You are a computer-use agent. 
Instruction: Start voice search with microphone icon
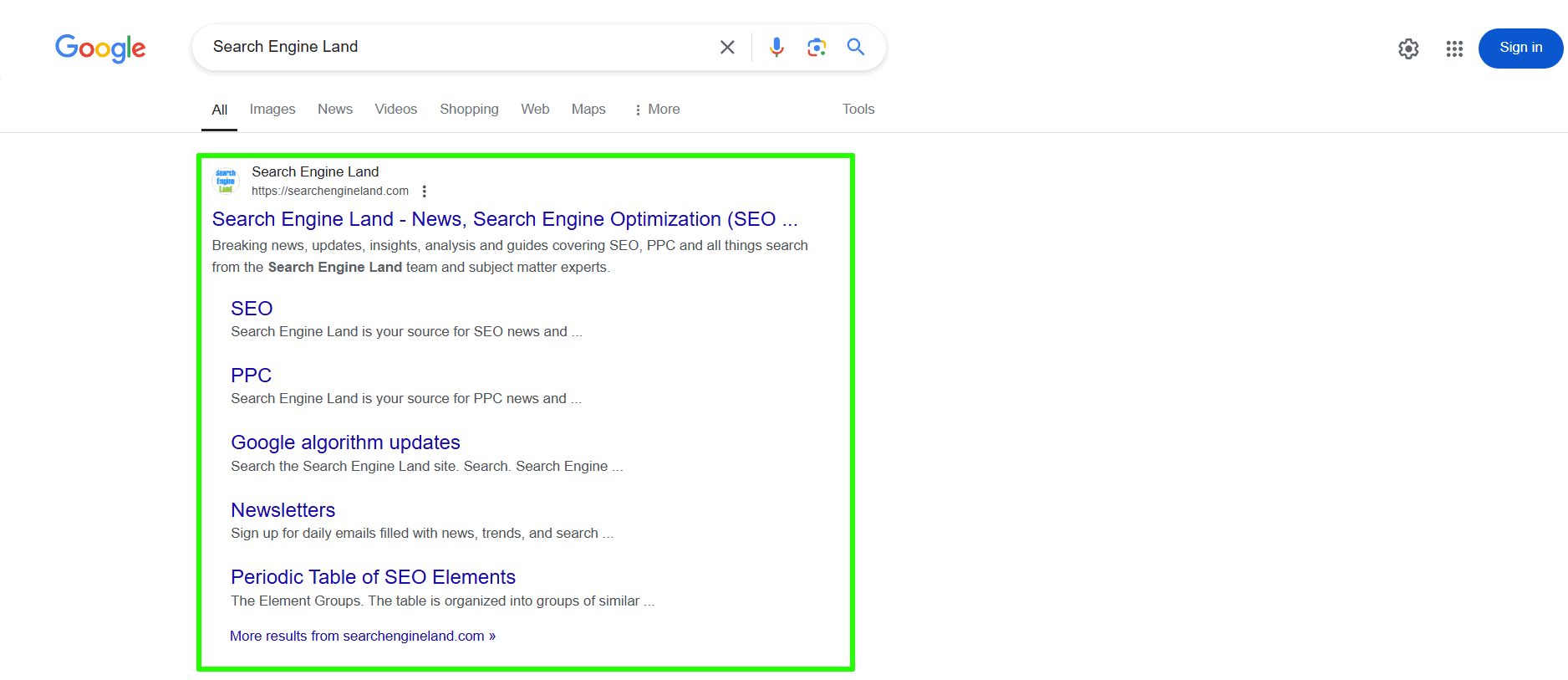point(776,47)
